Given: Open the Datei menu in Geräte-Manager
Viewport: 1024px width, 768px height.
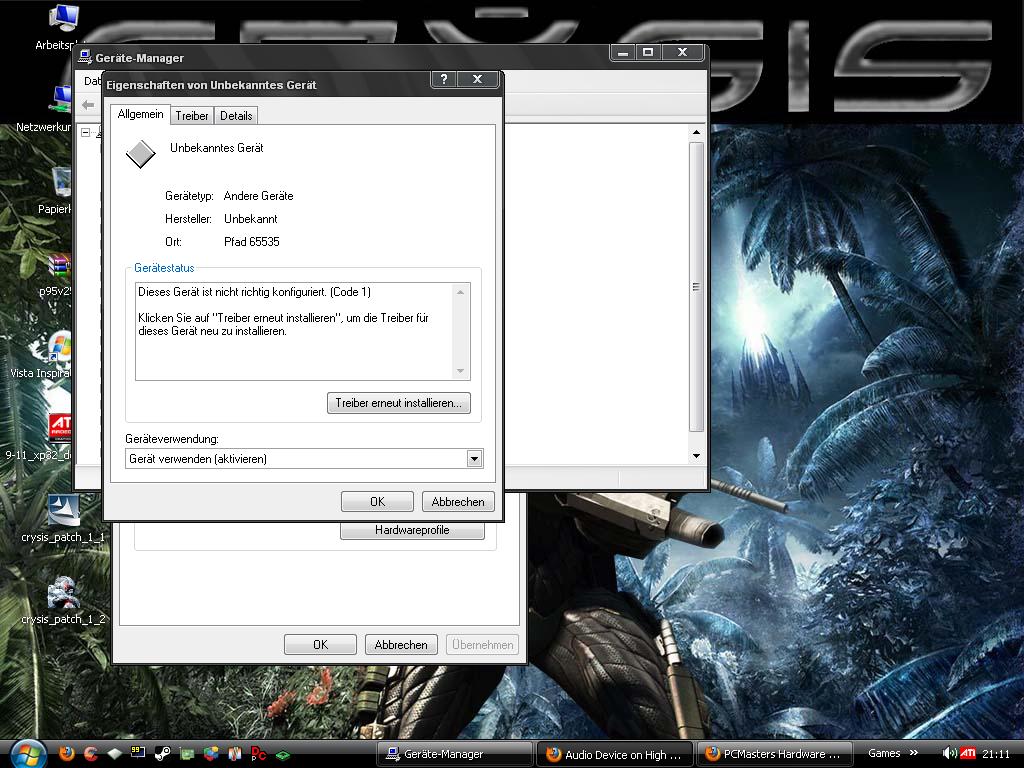Looking at the screenshot, I should coord(92,81).
